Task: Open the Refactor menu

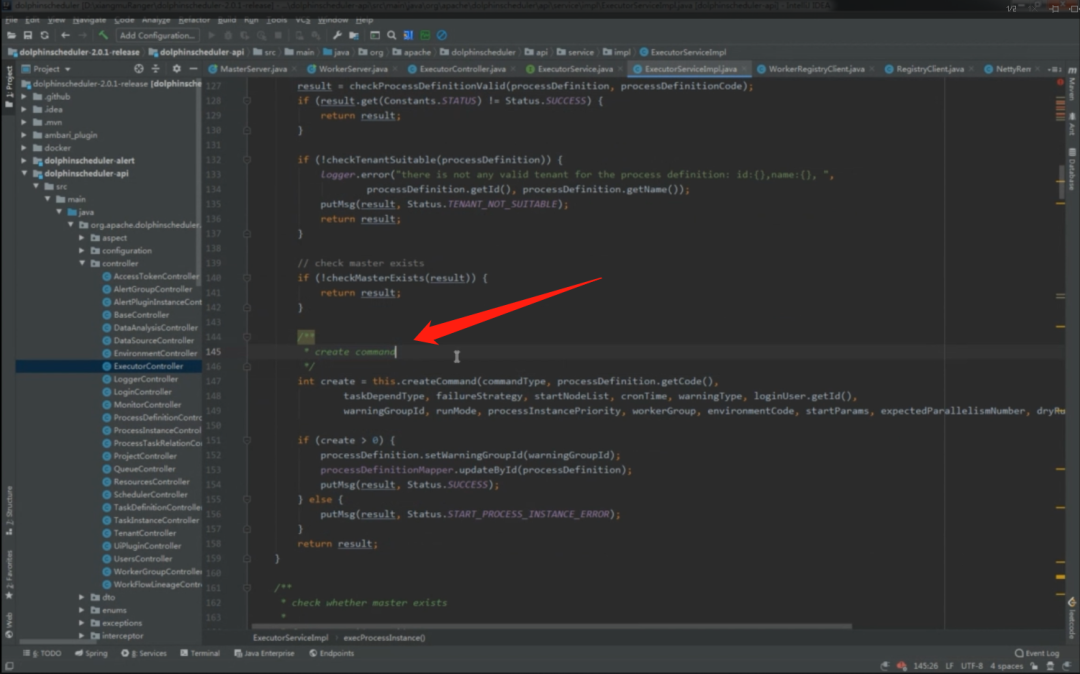Action: [x=194, y=20]
